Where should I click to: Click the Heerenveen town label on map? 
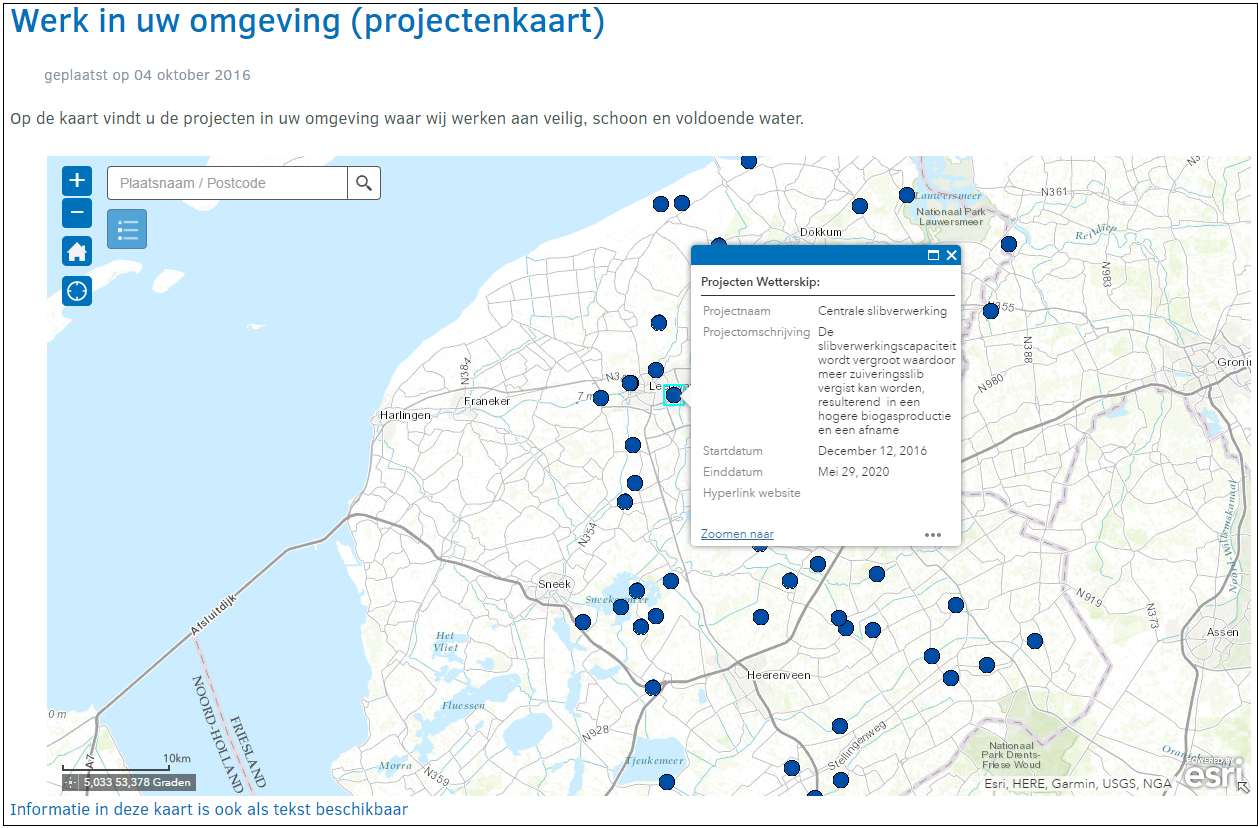pos(779,675)
